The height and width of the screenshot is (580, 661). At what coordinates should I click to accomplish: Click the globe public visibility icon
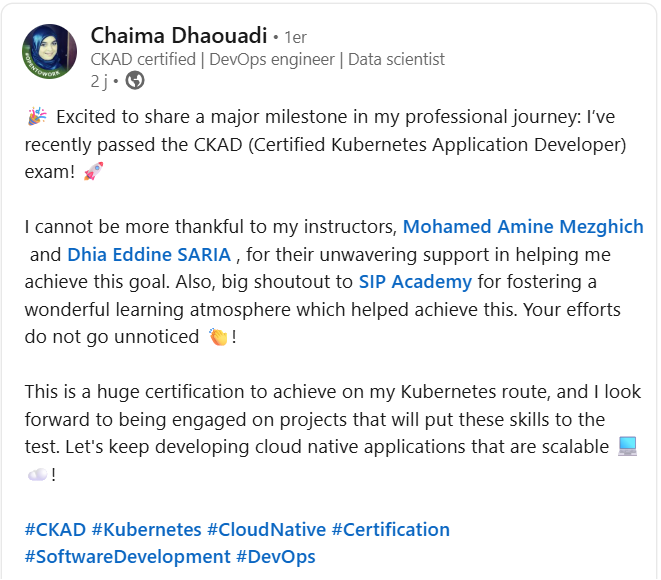point(135,81)
